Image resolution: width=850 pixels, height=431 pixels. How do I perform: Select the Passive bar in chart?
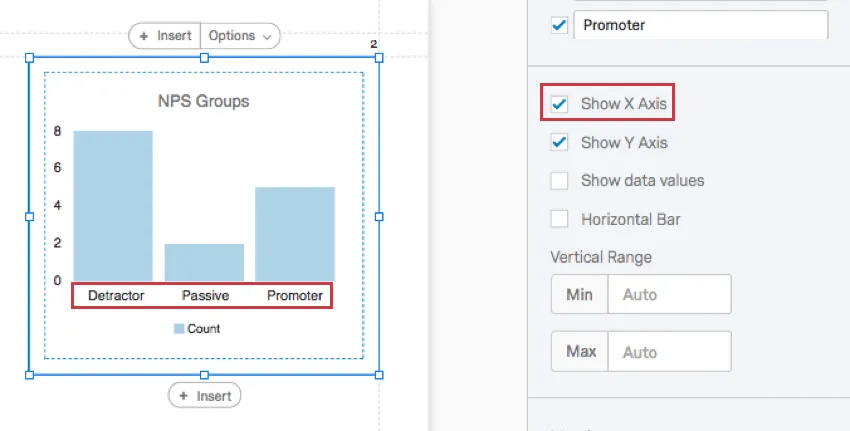pos(204,262)
